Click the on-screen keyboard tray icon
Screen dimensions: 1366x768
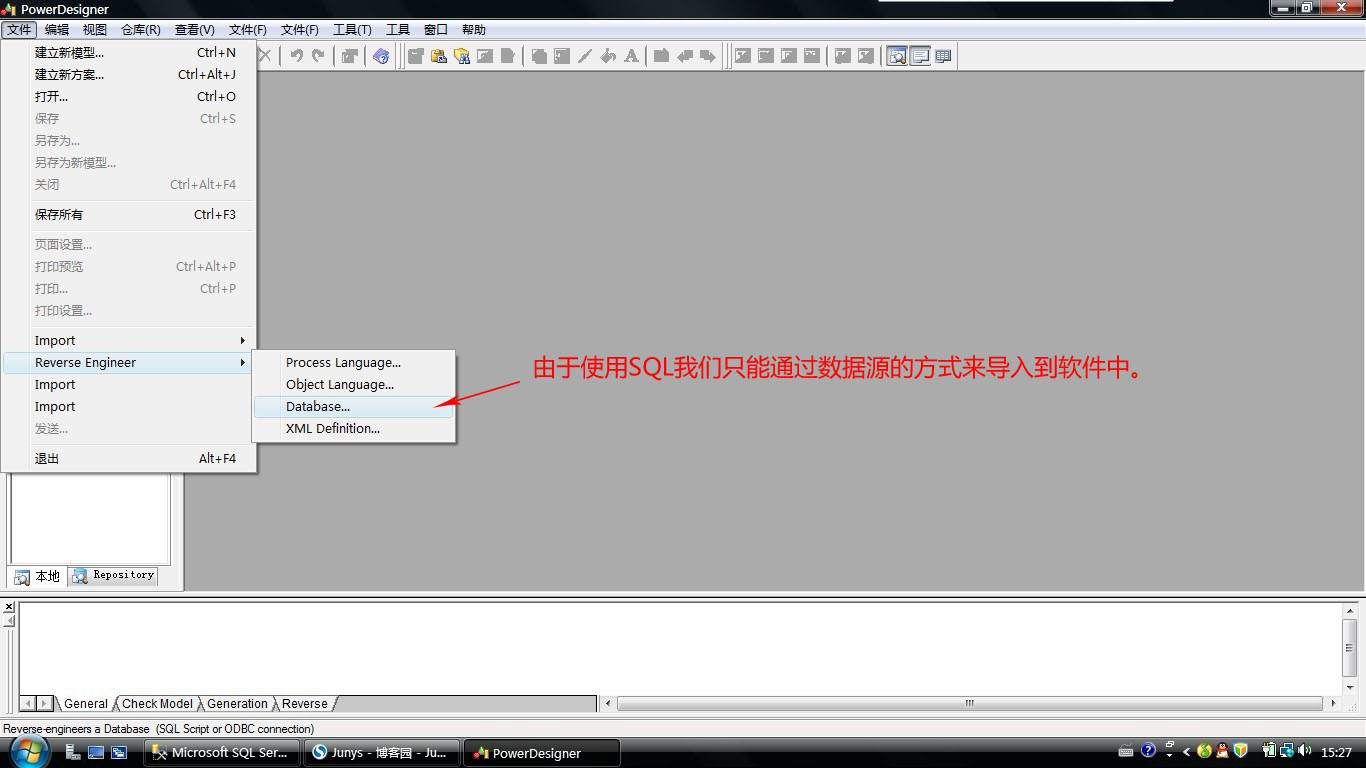click(x=1126, y=751)
